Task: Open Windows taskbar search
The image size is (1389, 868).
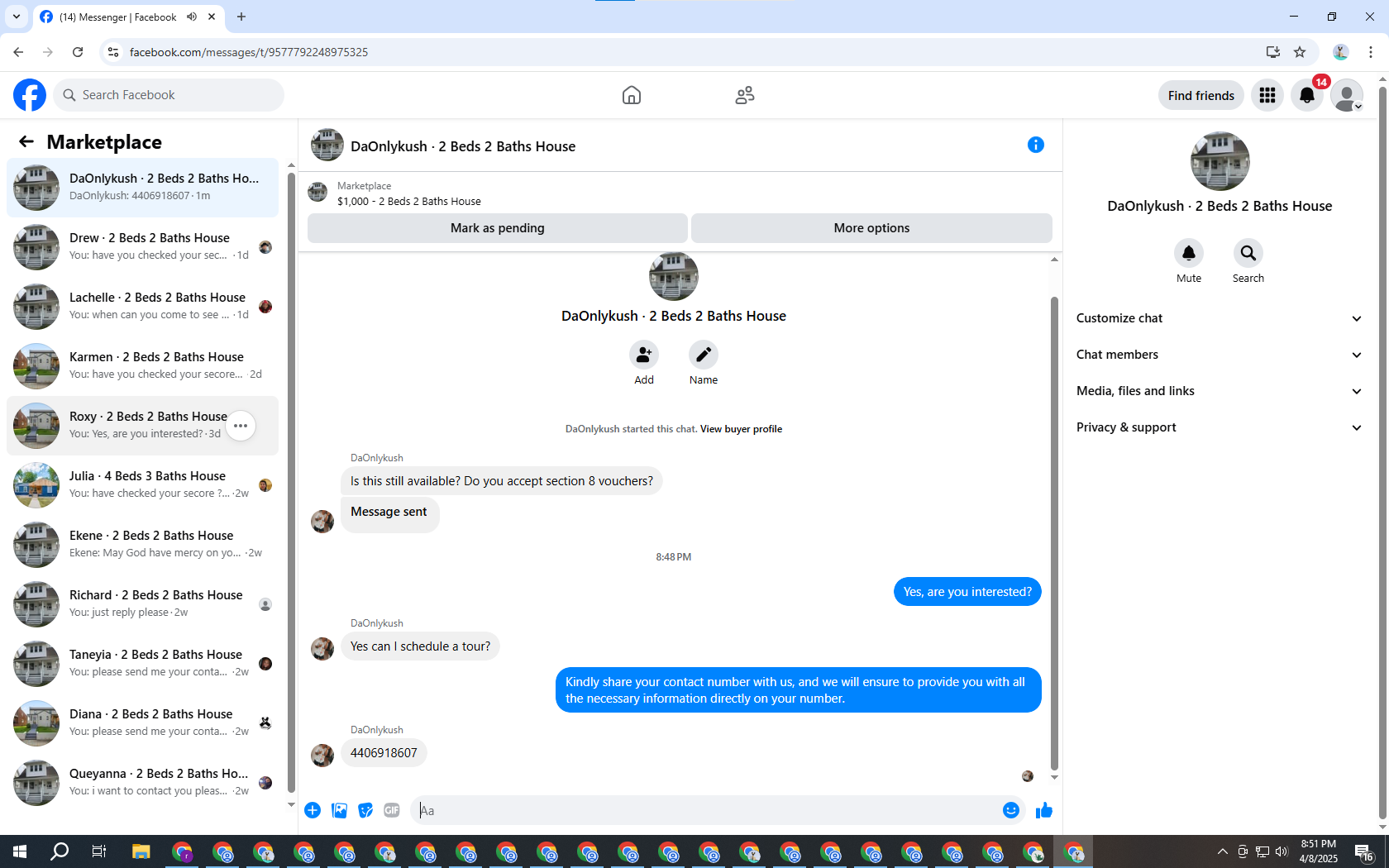Action: [60, 851]
